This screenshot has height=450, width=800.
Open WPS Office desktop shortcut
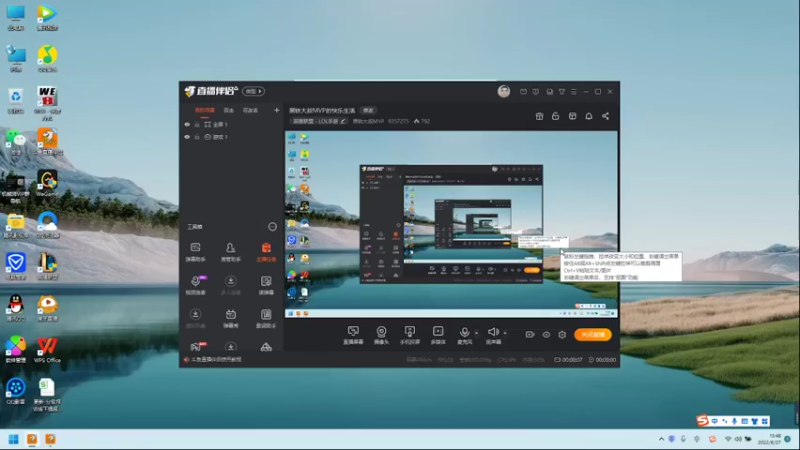47,350
